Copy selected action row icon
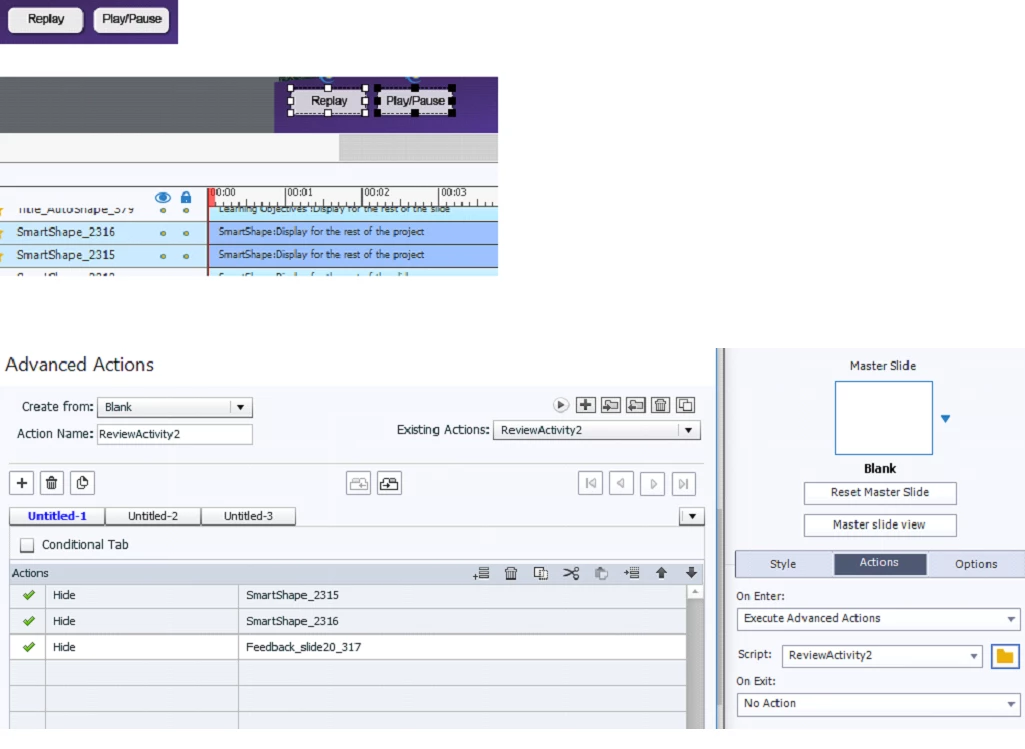Viewport: 1025px width, 749px height. (x=541, y=573)
